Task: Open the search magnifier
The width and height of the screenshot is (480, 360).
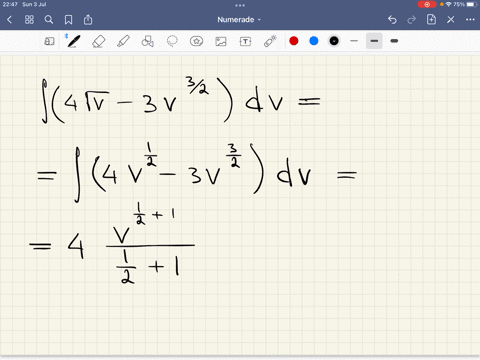Action: pyautogui.click(x=49, y=20)
